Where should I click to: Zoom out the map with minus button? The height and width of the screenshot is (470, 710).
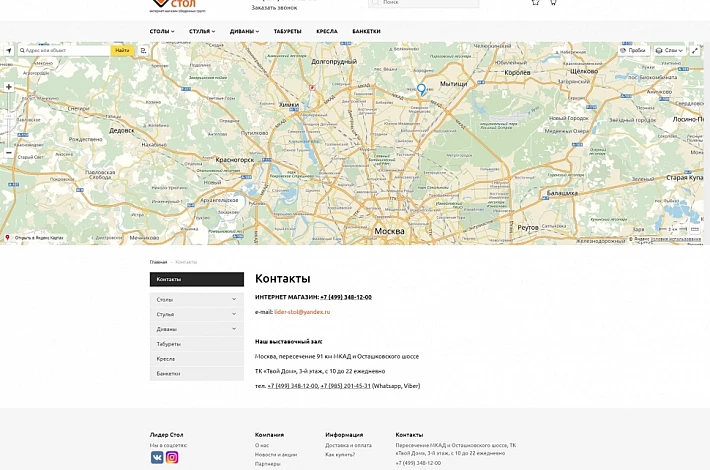pyautogui.click(x=9, y=153)
